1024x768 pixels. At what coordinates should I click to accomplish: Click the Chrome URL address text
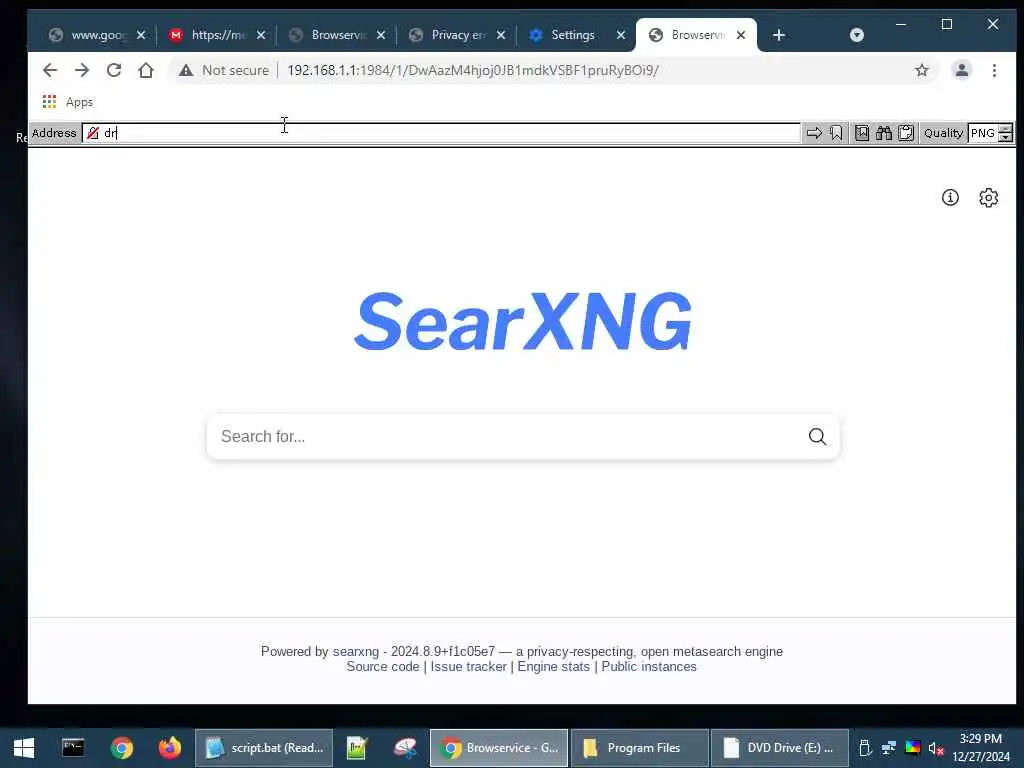[473, 70]
